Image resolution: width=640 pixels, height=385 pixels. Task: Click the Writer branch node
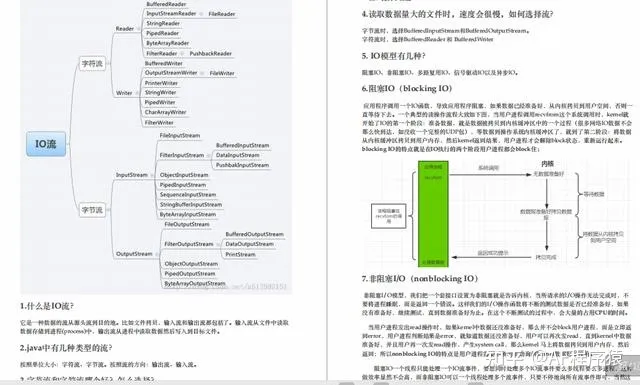click(x=124, y=93)
